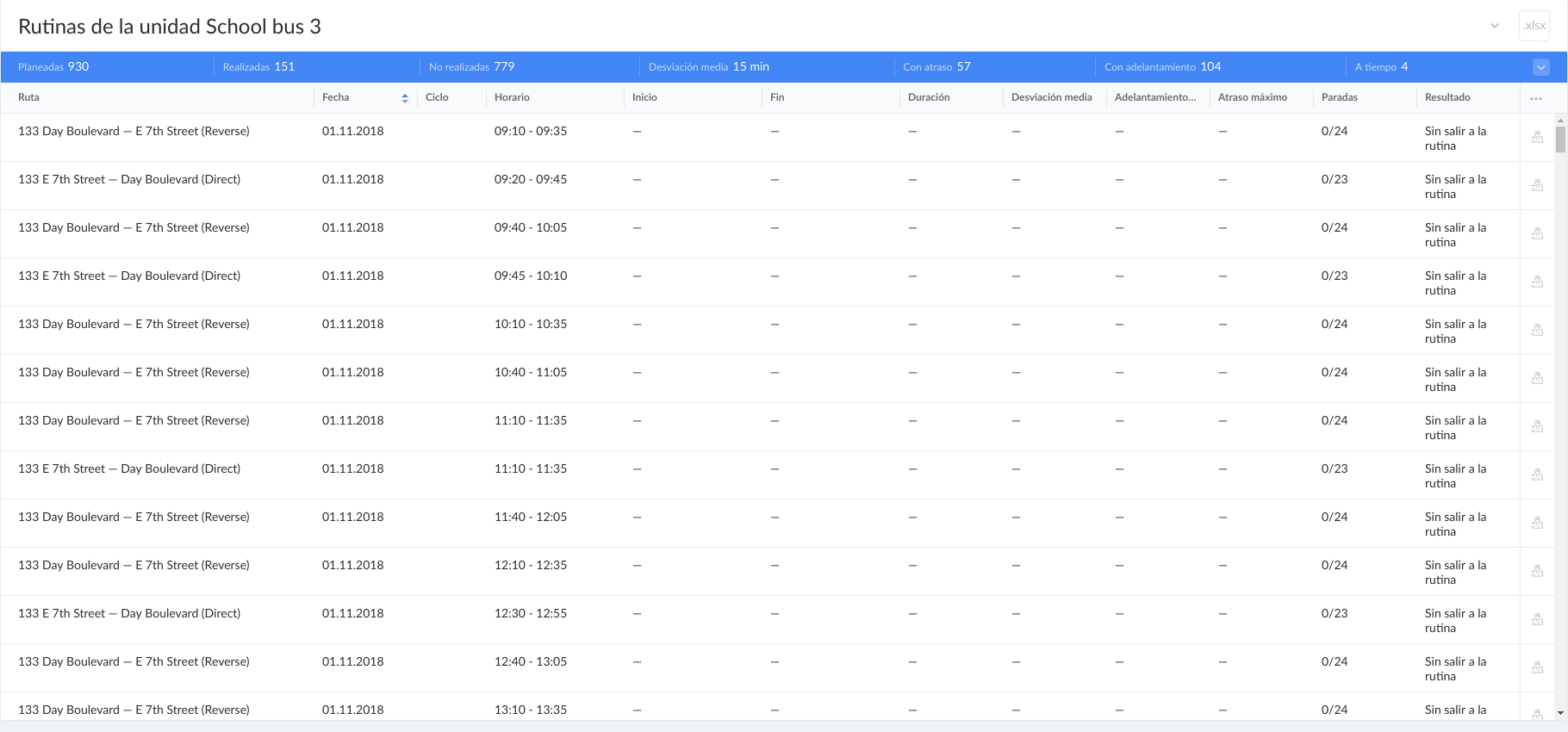Click map icon for the 10:10 - 10:35 ride

click(1537, 331)
